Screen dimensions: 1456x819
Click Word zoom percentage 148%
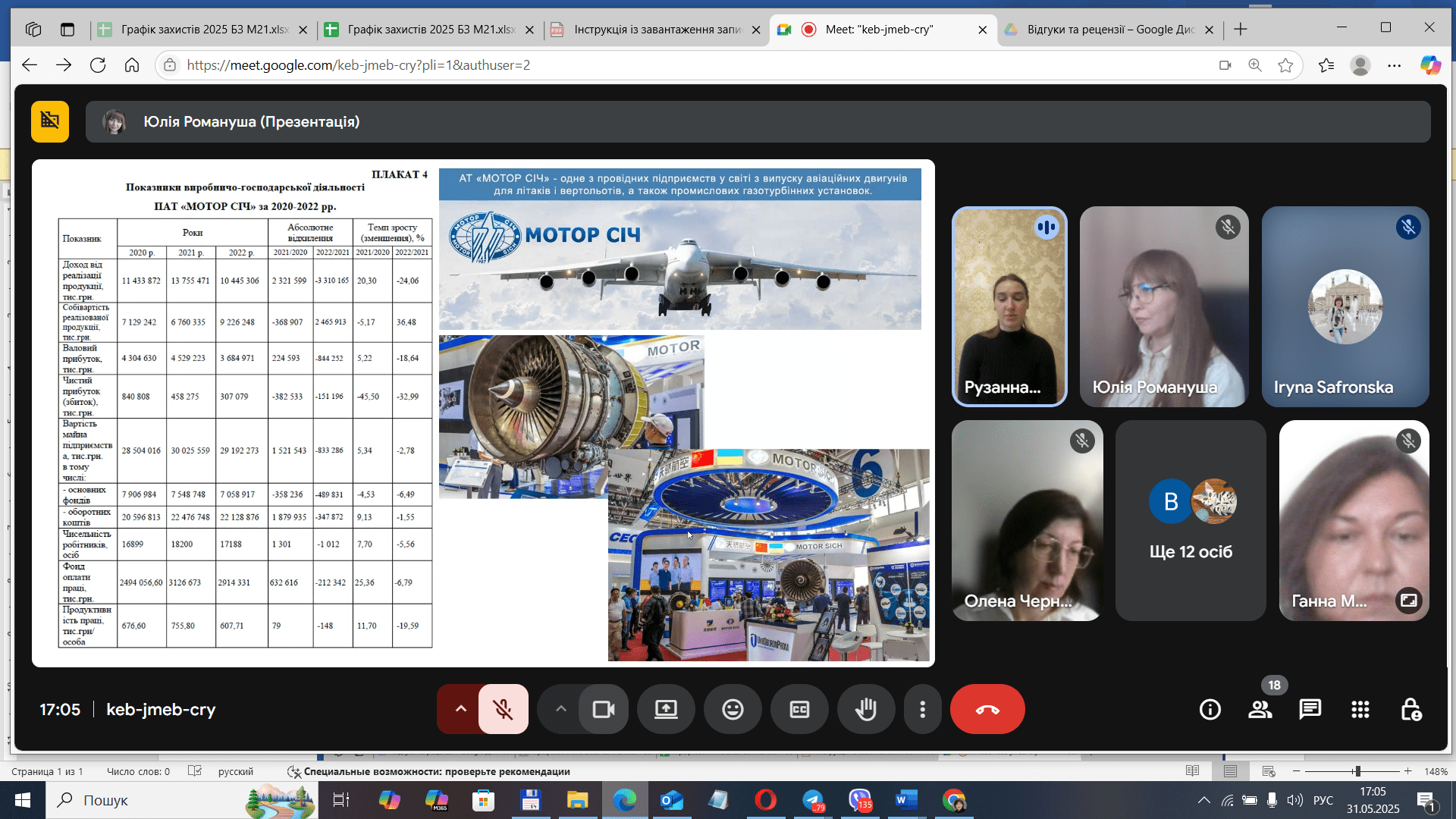(x=1436, y=771)
